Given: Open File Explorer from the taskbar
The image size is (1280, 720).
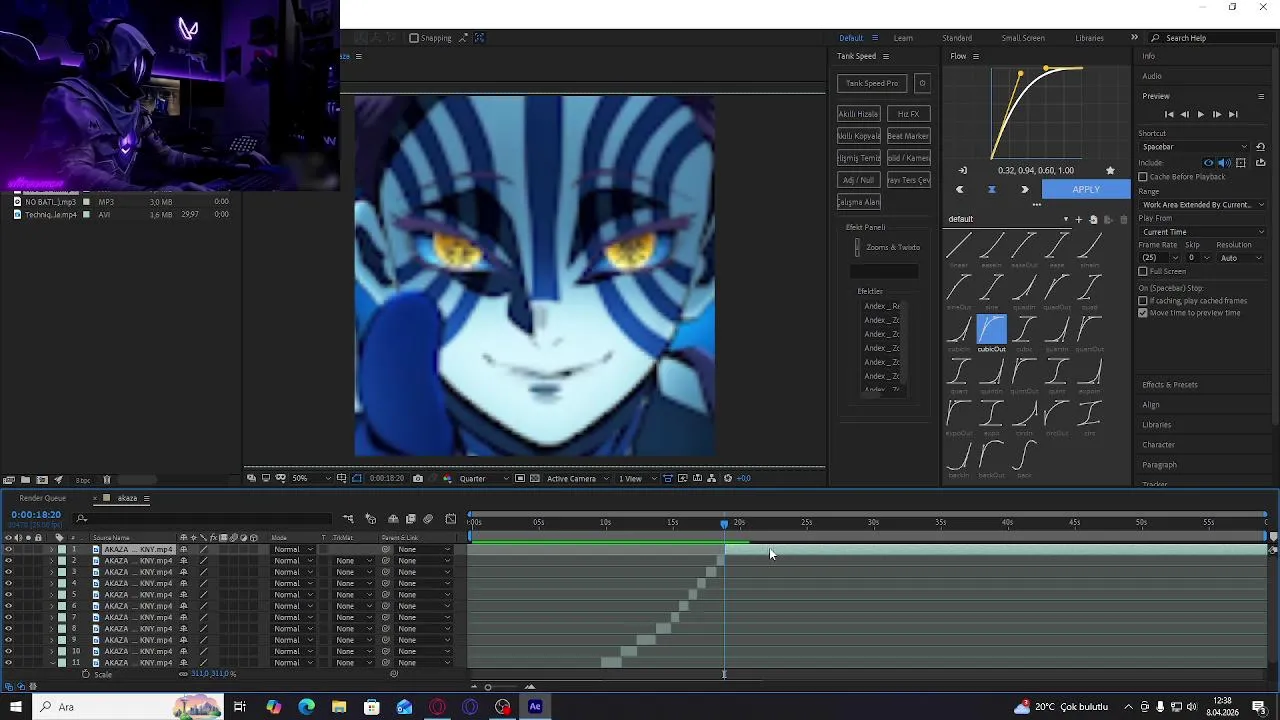Looking at the screenshot, I should [339, 707].
